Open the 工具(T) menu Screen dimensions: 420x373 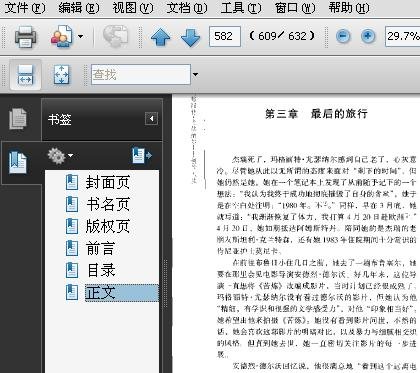tap(241, 7)
